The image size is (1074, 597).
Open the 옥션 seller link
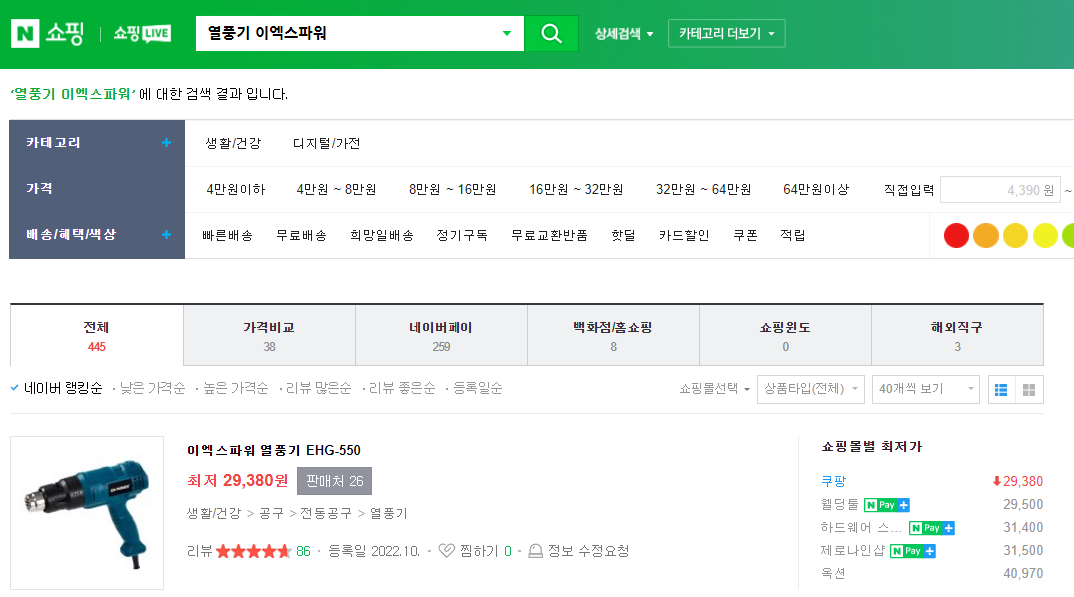coord(833,574)
